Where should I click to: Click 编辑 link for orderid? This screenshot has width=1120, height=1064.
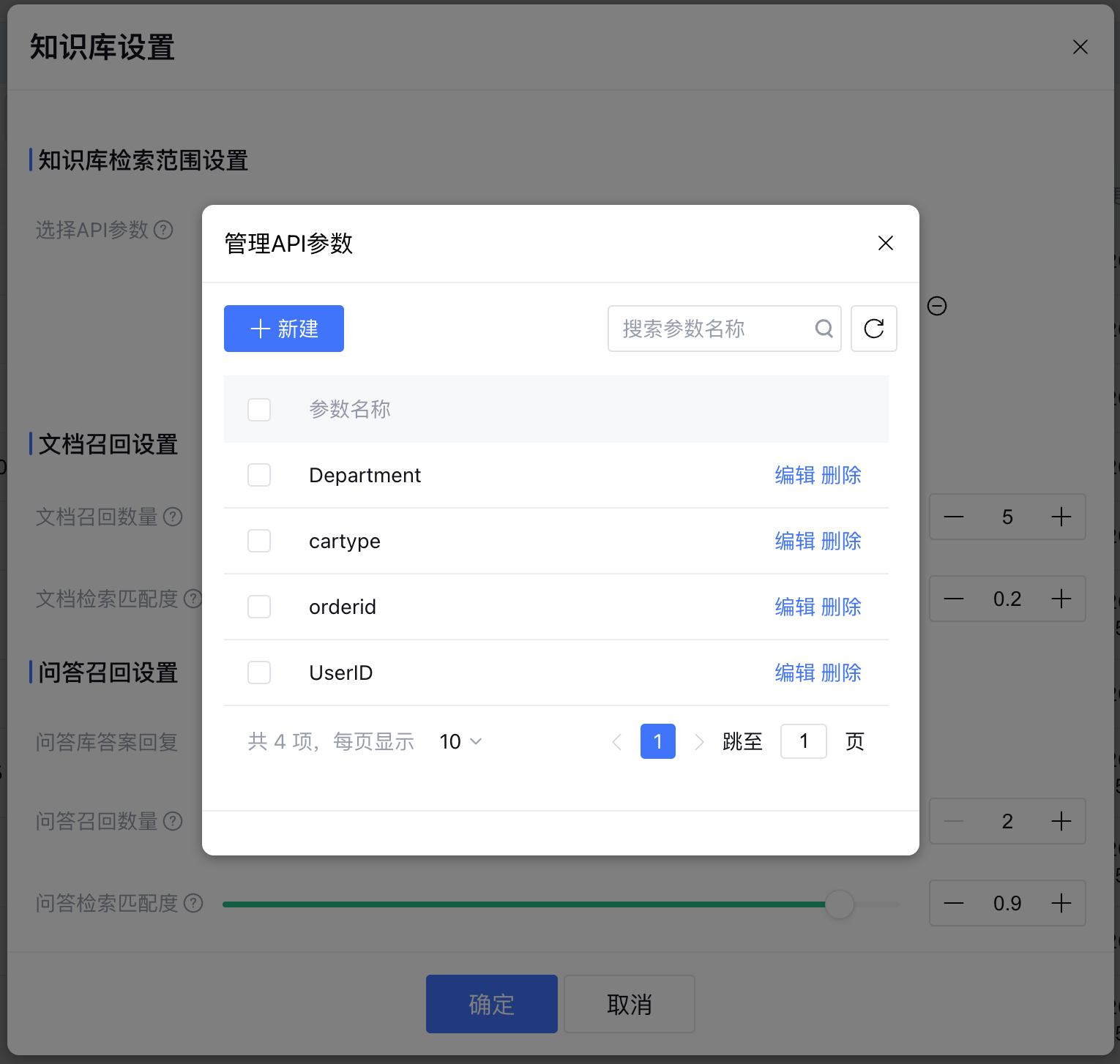point(794,607)
